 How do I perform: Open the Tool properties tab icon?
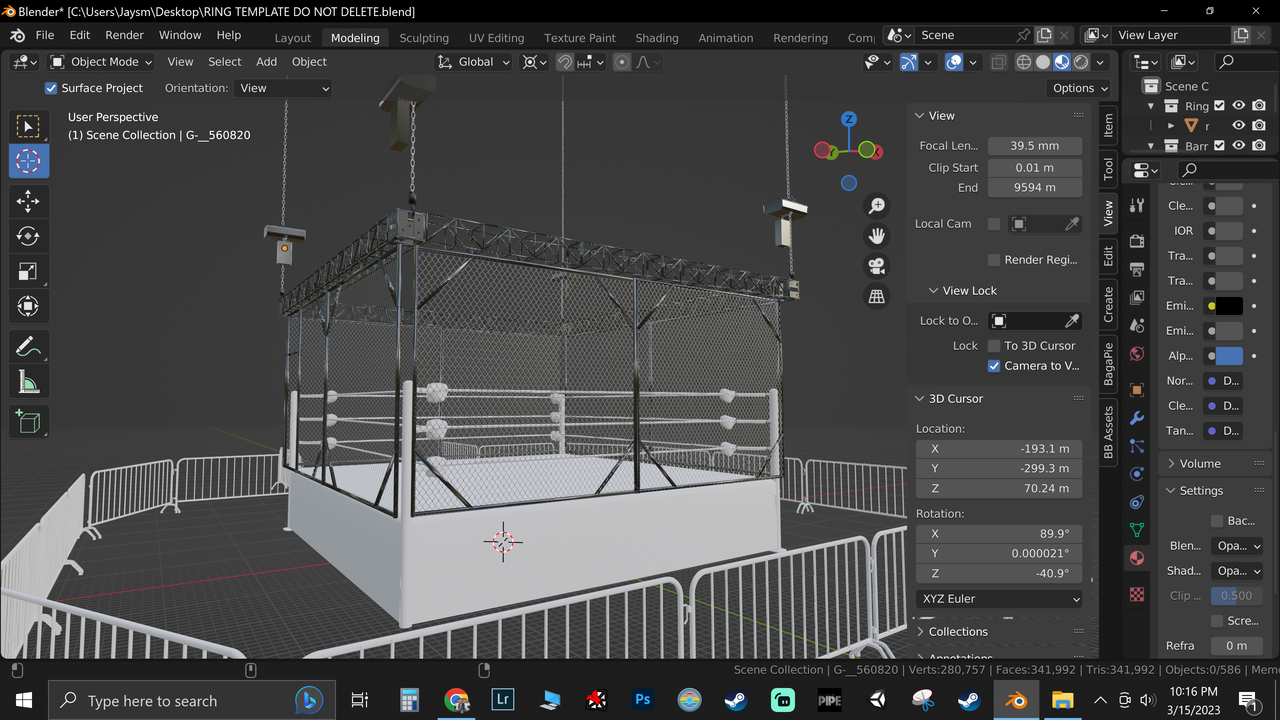pos(1137,205)
